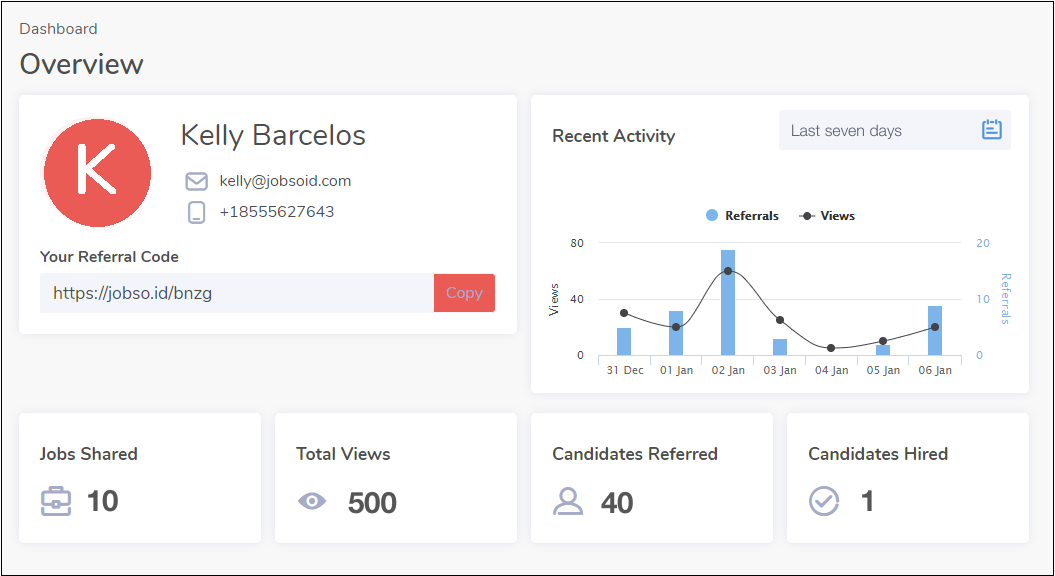
Task: Click the red K profile avatar
Action: click(x=97, y=172)
